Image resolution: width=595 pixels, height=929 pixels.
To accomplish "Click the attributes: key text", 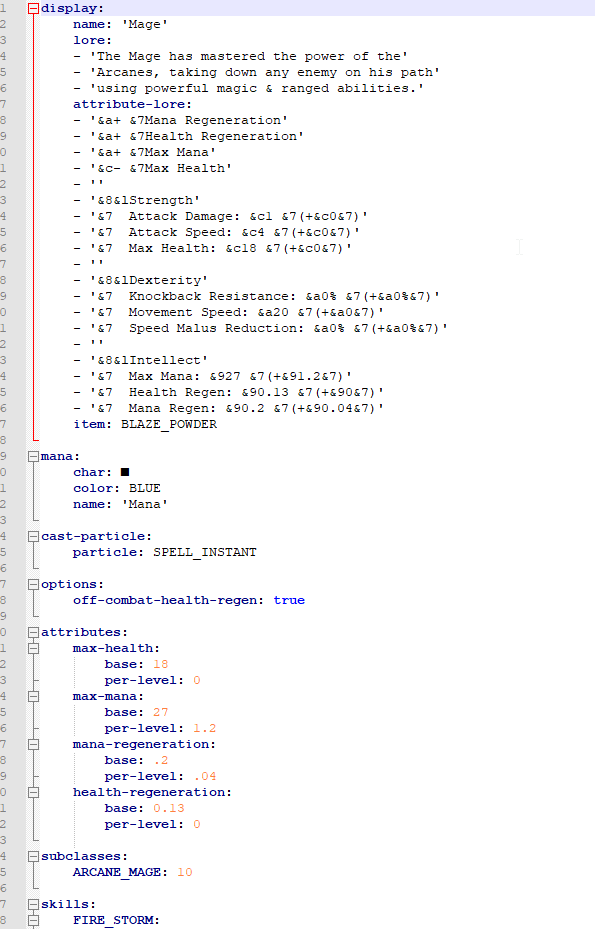I will [84, 632].
